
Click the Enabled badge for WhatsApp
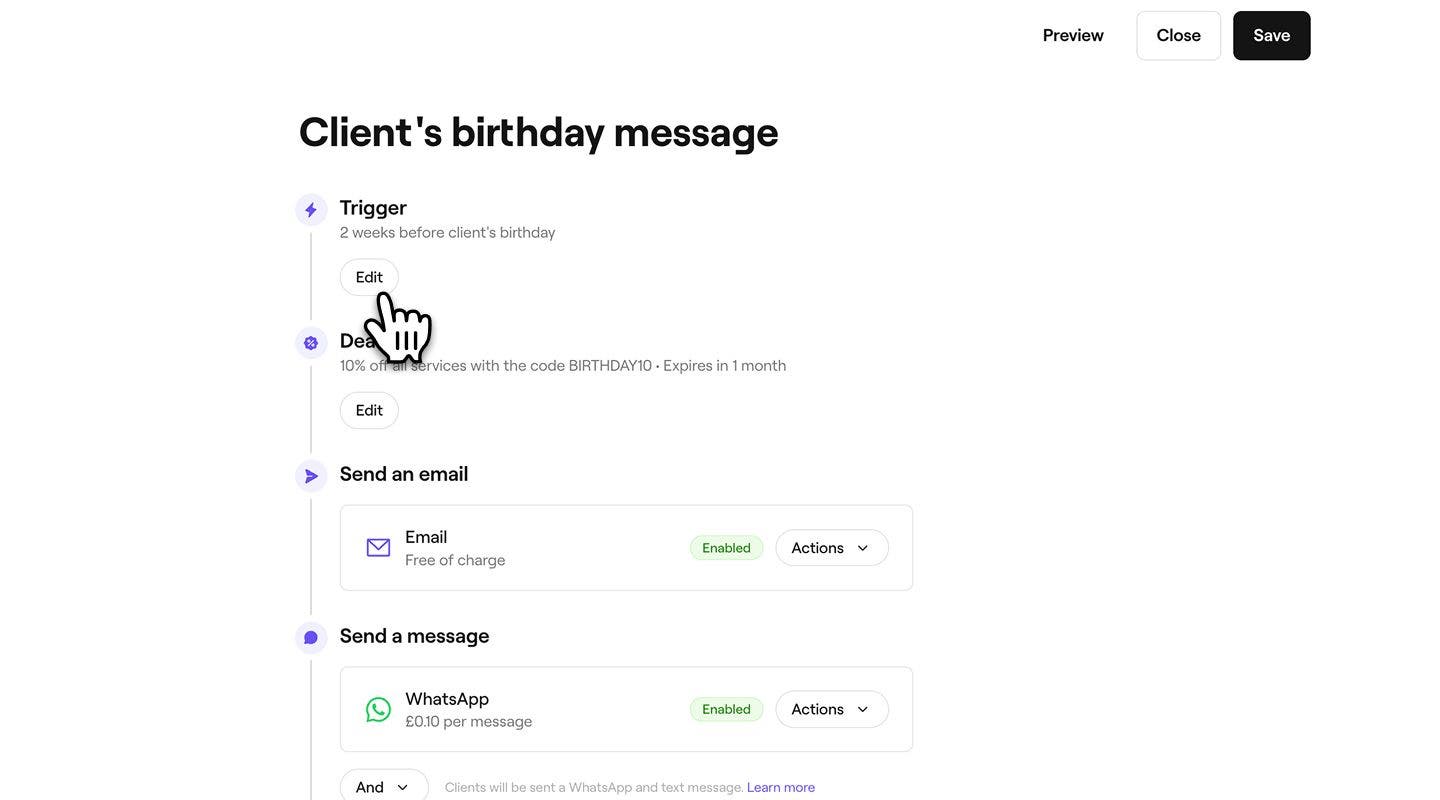point(726,709)
